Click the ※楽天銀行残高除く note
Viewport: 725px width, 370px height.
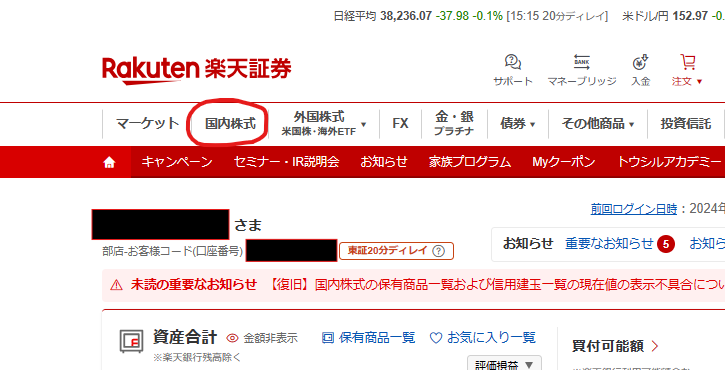[198, 358]
